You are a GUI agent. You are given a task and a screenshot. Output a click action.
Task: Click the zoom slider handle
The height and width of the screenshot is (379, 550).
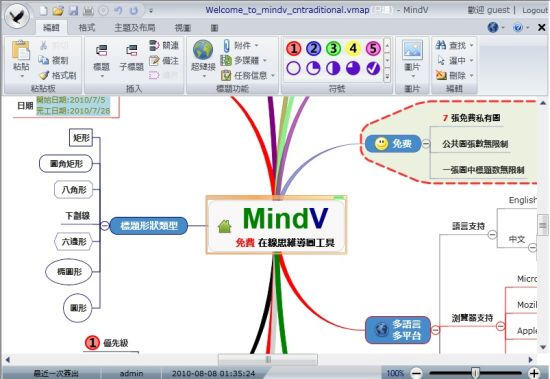475,372
